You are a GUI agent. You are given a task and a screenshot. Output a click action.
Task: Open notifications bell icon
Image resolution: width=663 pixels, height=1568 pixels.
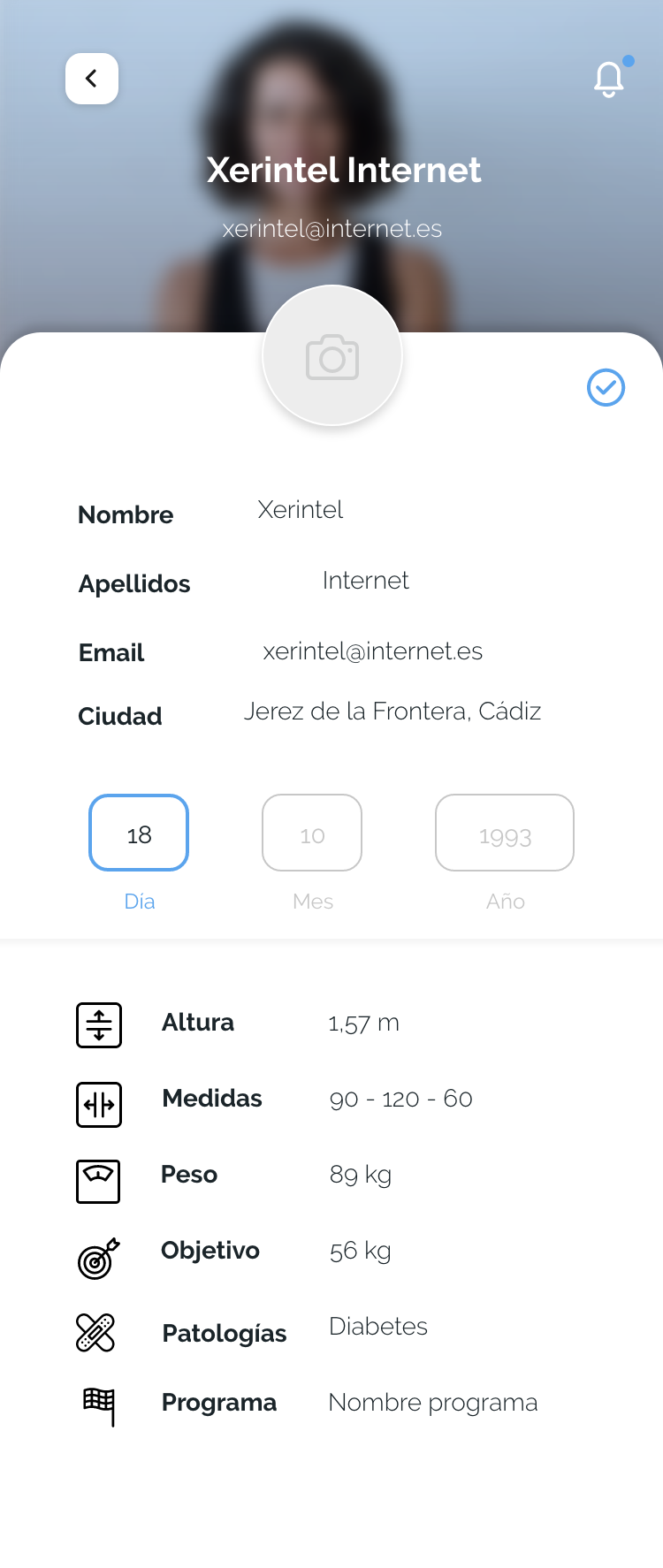click(x=609, y=80)
